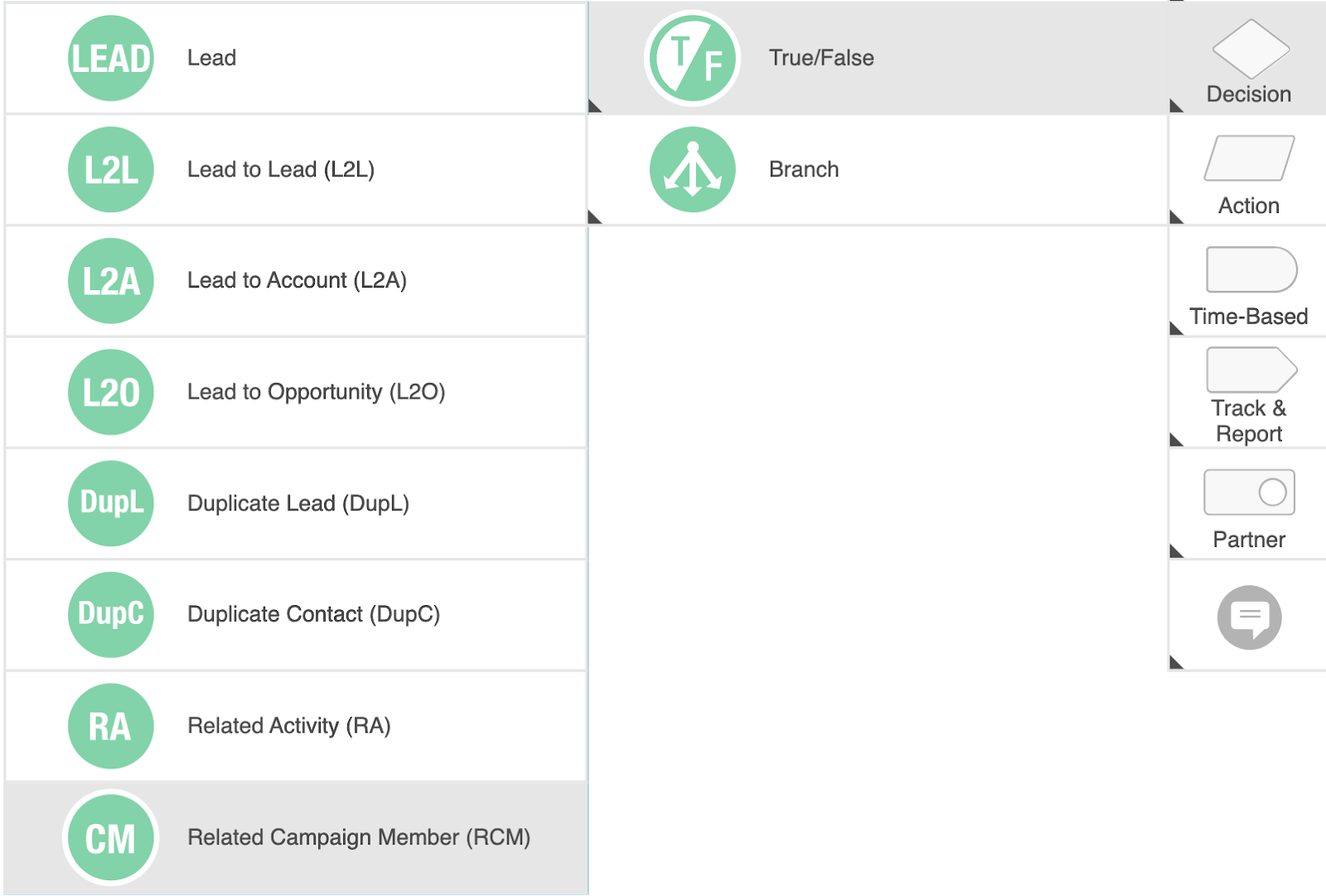The height and width of the screenshot is (896, 1326).
Task: Expand the Action submenu corner arrow
Action: 1176,217
